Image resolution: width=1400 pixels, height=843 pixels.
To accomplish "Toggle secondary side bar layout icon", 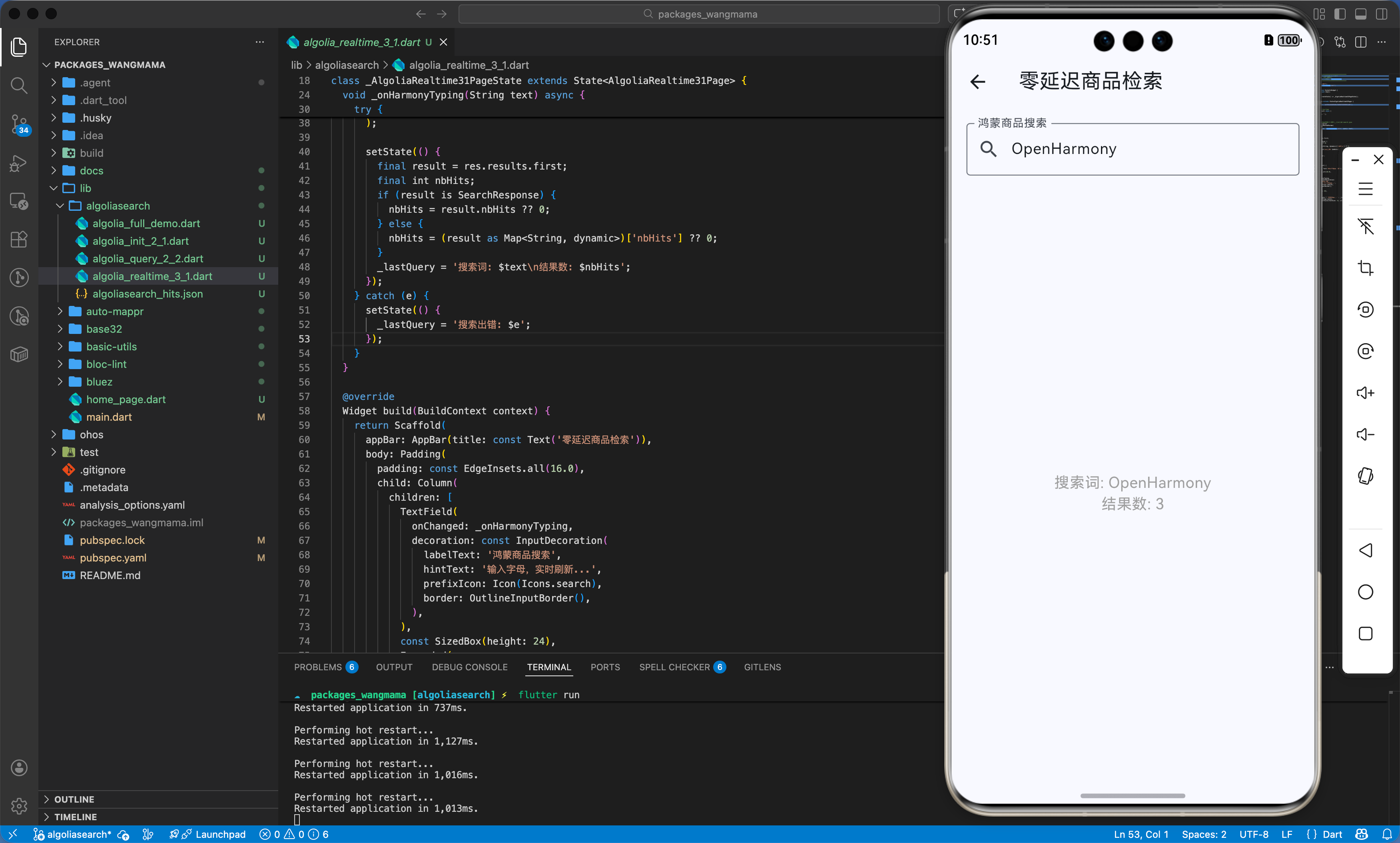I will click(x=1381, y=14).
